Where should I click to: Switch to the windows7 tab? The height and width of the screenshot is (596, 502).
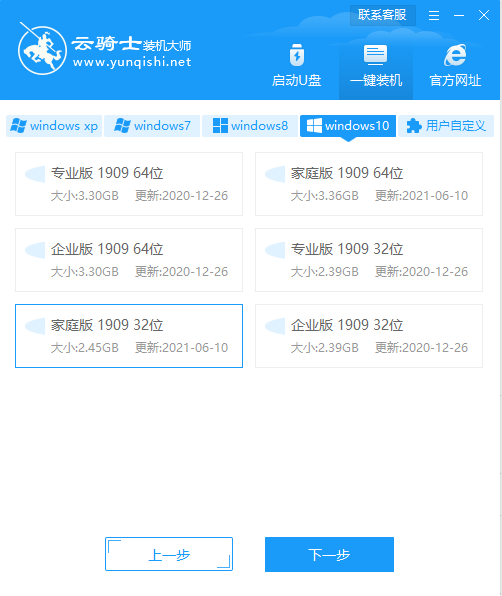152,126
